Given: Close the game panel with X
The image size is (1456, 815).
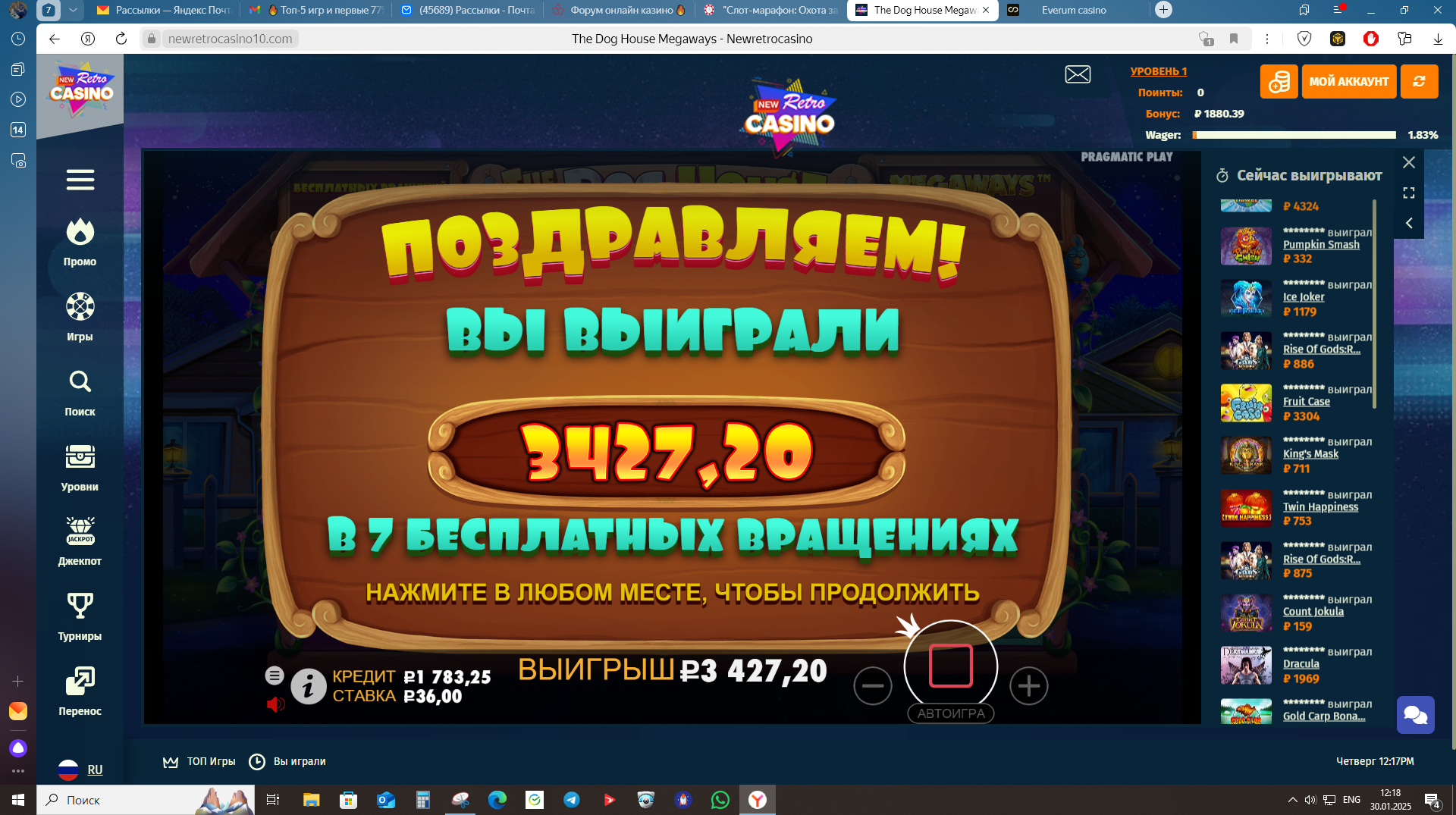Looking at the screenshot, I should tap(1409, 162).
